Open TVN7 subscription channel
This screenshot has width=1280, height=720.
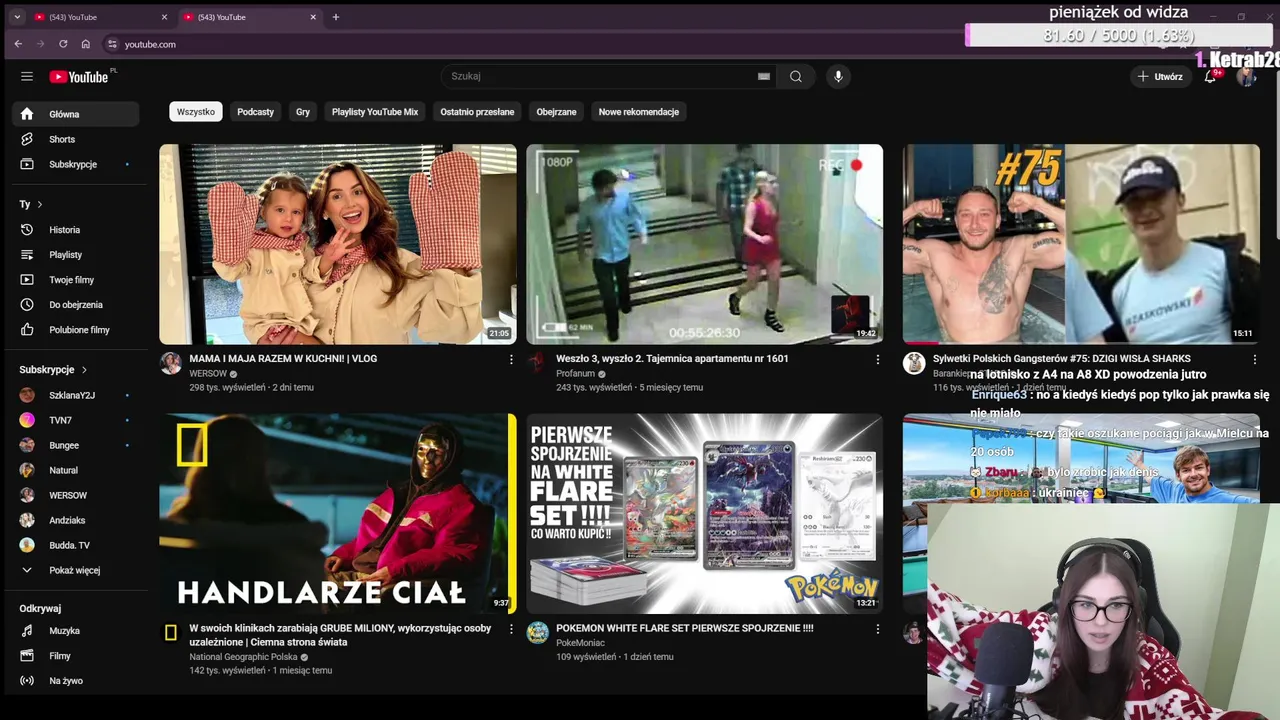[x=75, y=420]
